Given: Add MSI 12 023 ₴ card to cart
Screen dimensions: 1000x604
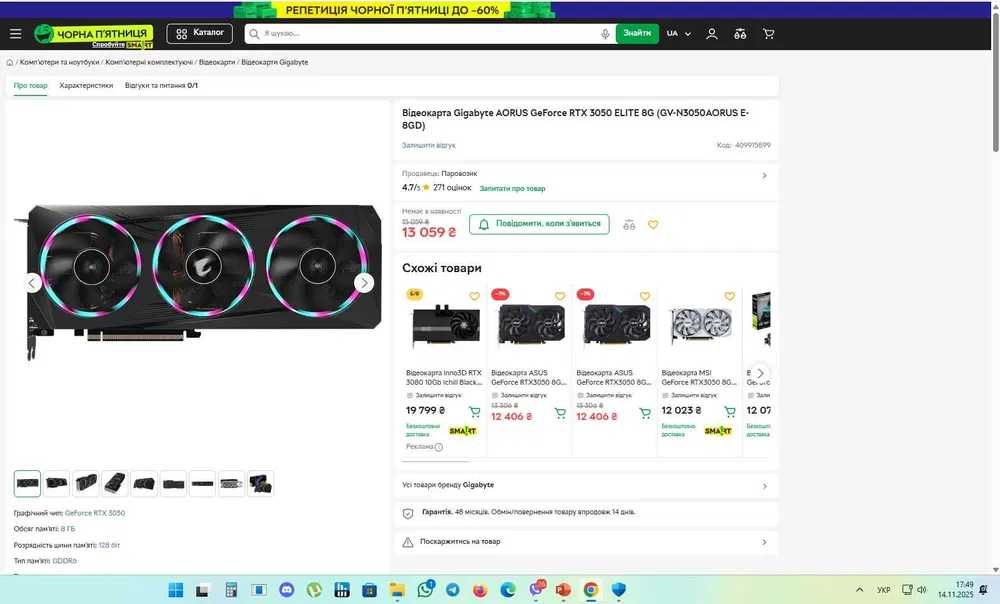Looking at the screenshot, I should (x=730, y=412).
